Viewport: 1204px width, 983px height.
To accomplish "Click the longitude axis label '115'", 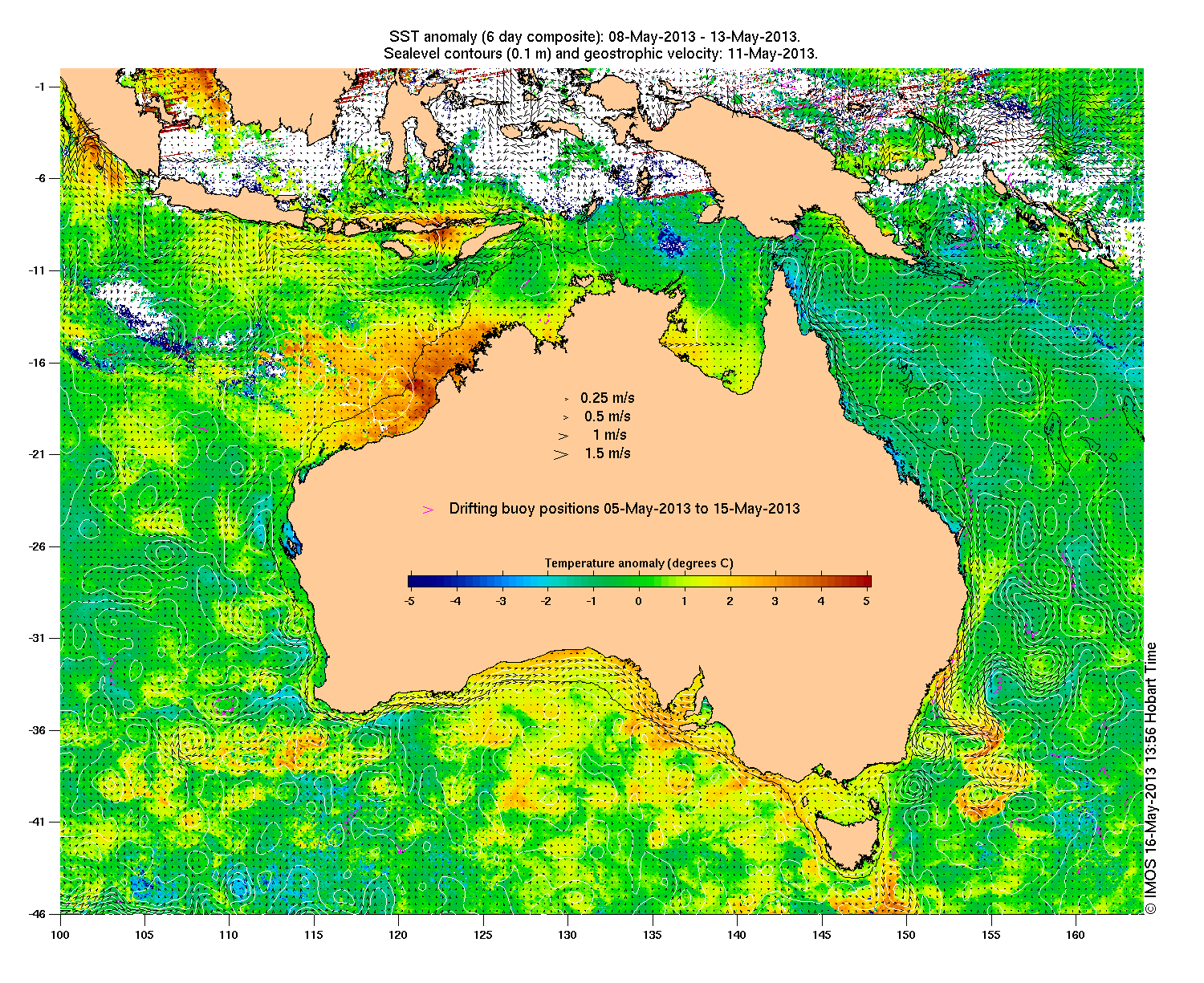I will (x=314, y=935).
